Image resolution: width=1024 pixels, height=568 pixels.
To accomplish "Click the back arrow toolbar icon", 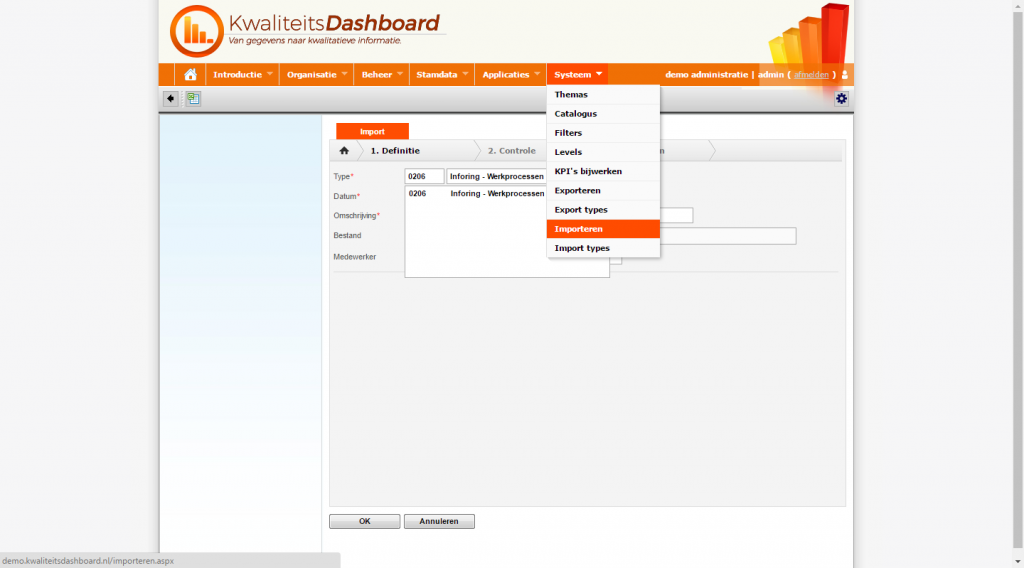I will pyautogui.click(x=171, y=98).
